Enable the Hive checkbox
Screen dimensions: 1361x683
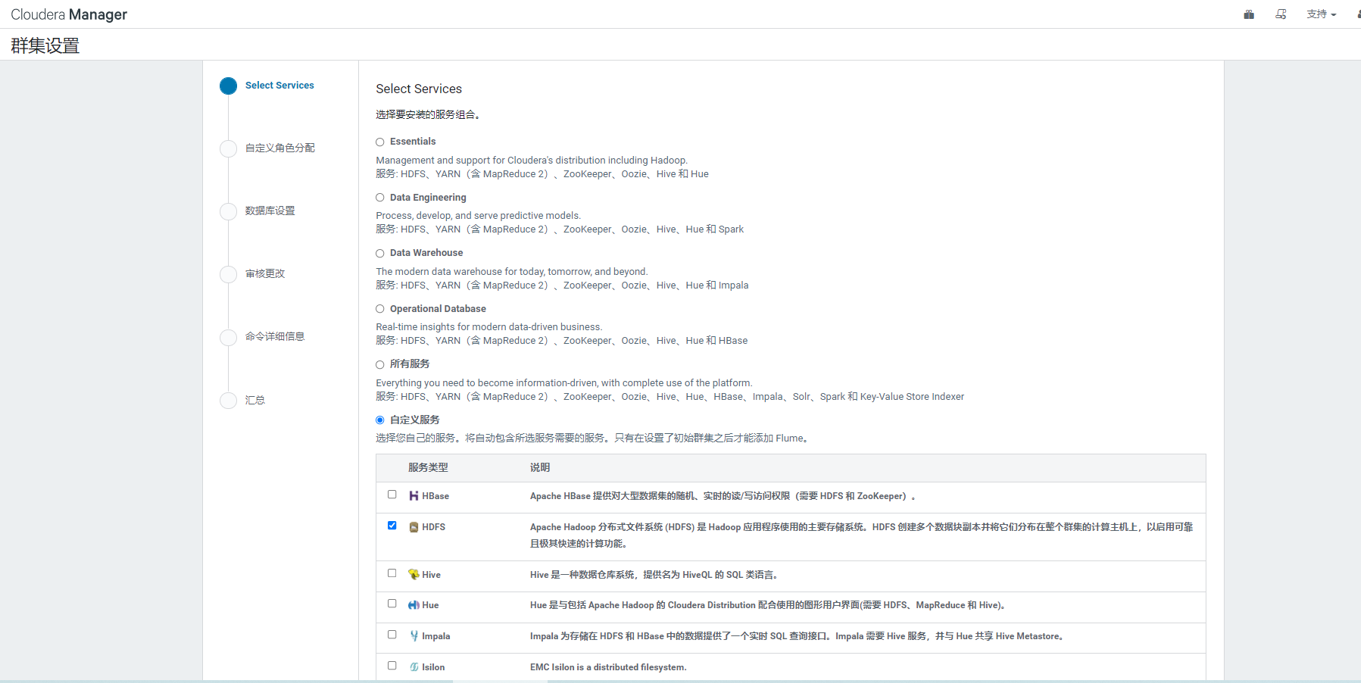pyautogui.click(x=392, y=573)
